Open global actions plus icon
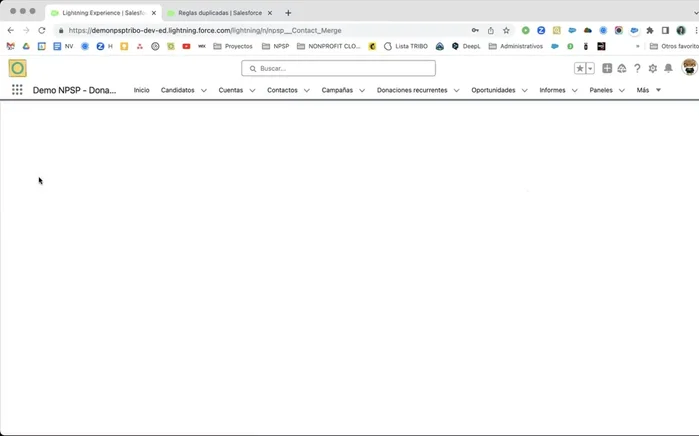Image resolution: width=699 pixels, height=436 pixels. click(607, 68)
